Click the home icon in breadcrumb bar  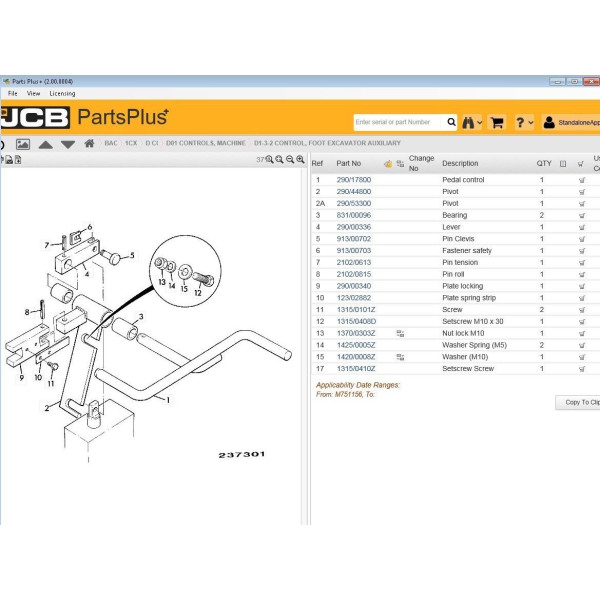tap(89, 143)
